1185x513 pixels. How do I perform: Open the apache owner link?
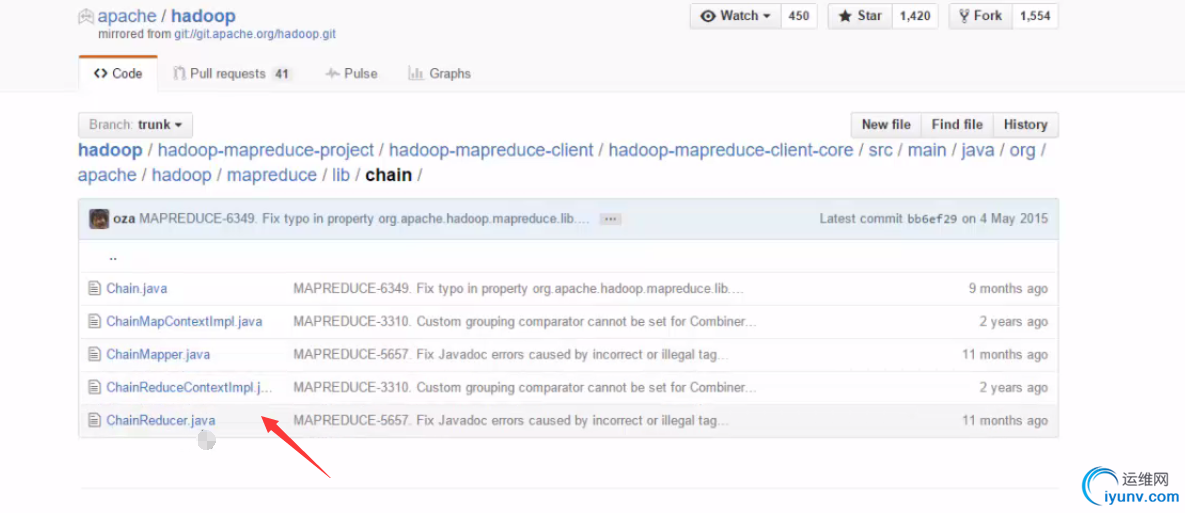click(128, 16)
